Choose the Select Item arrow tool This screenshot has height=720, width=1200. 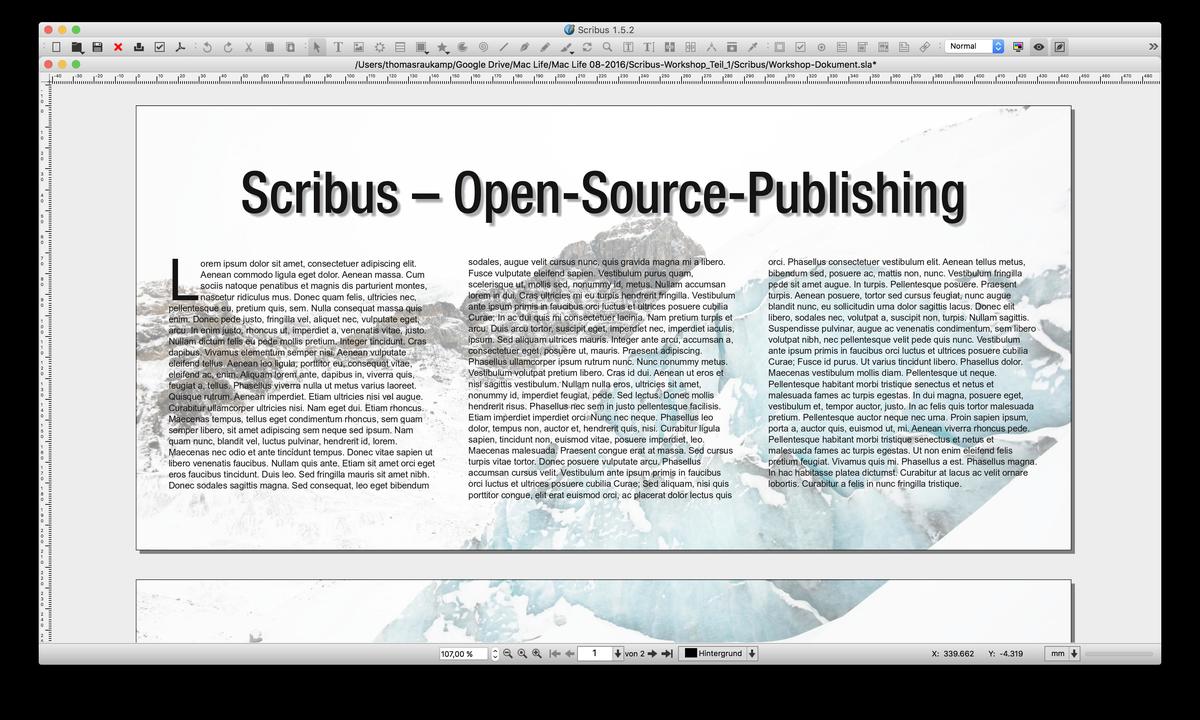point(316,47)
